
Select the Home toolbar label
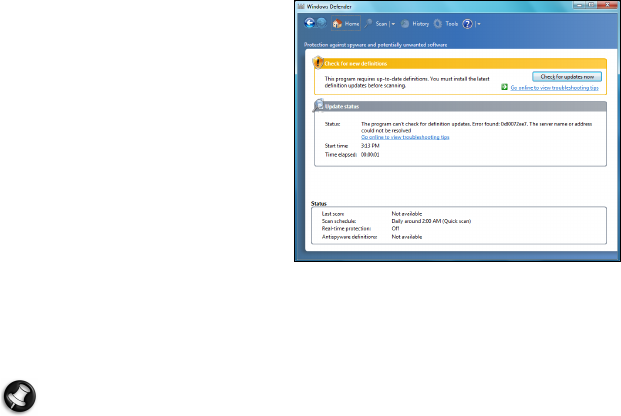point(352,24)
